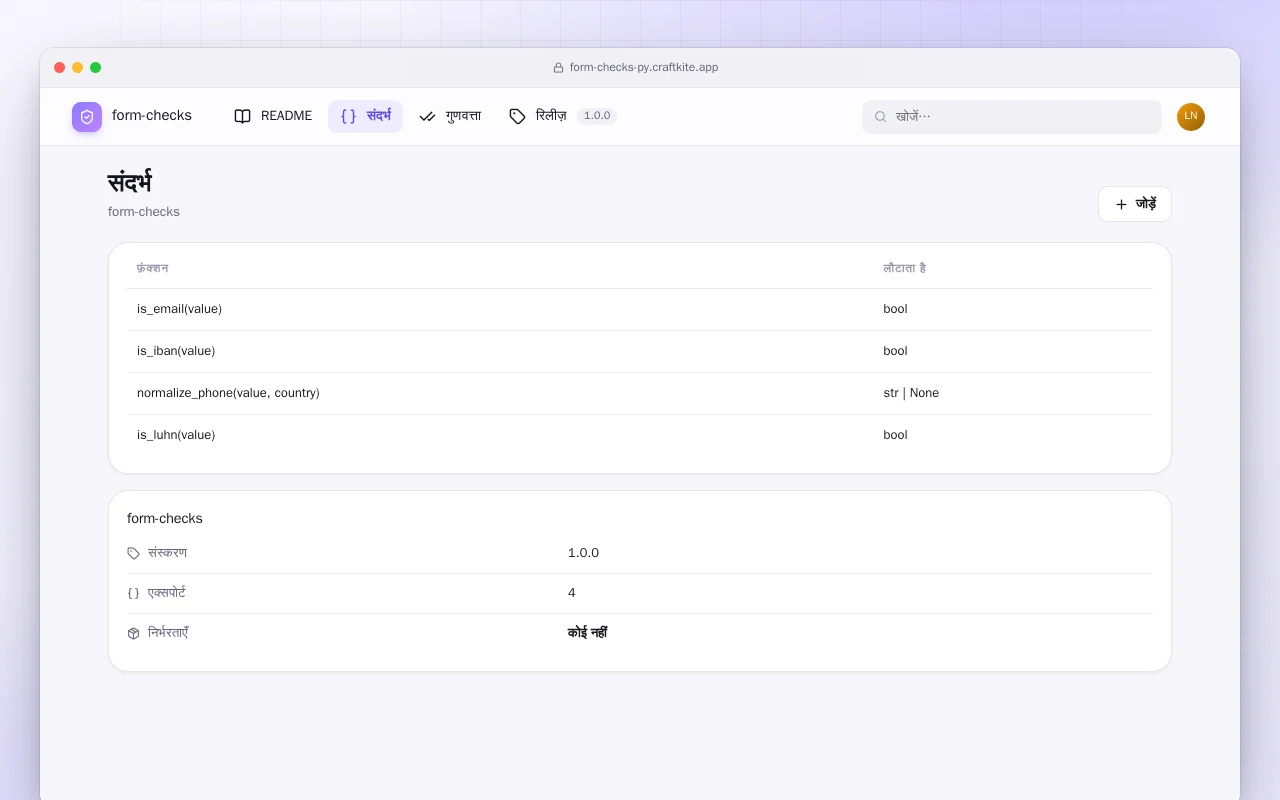Open the गुणवत्ता tab

(x=450, y=116)
